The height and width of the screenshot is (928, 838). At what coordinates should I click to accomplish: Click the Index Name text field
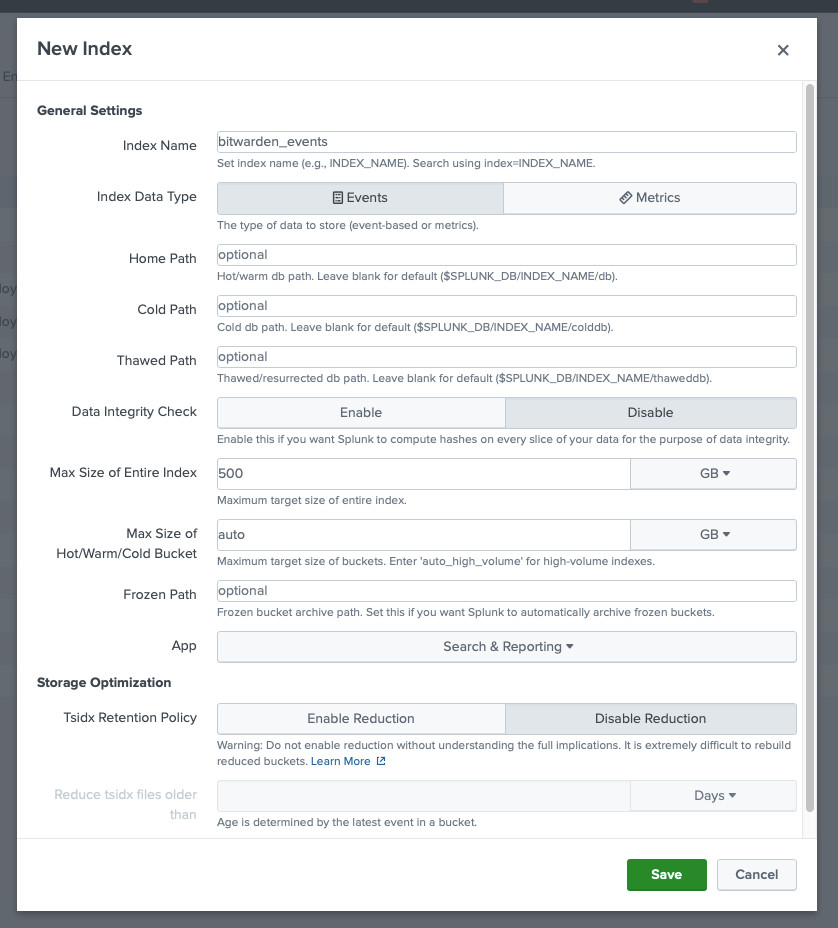pos(506,142)
